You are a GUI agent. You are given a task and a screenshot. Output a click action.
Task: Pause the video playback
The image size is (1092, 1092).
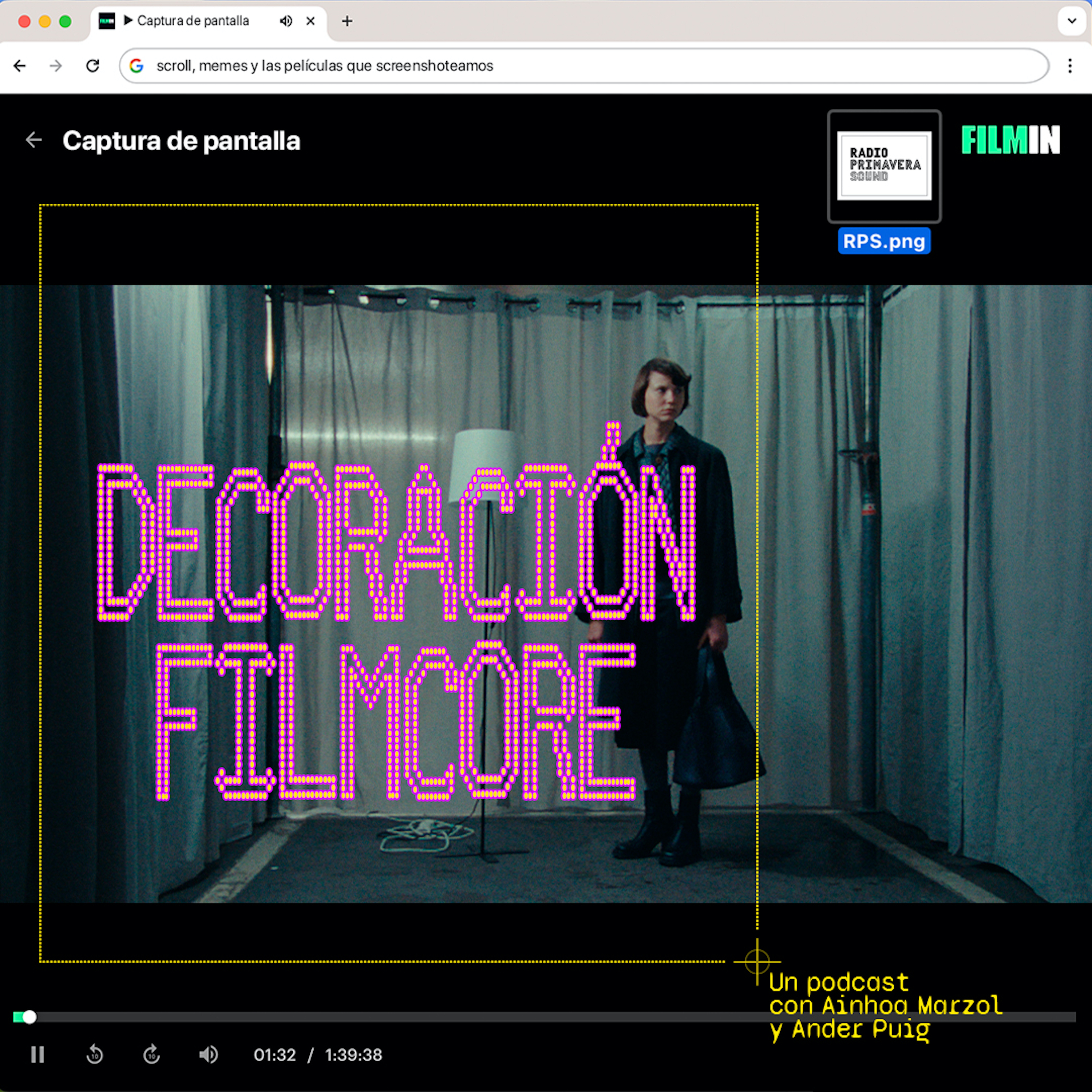point(38,1055)
